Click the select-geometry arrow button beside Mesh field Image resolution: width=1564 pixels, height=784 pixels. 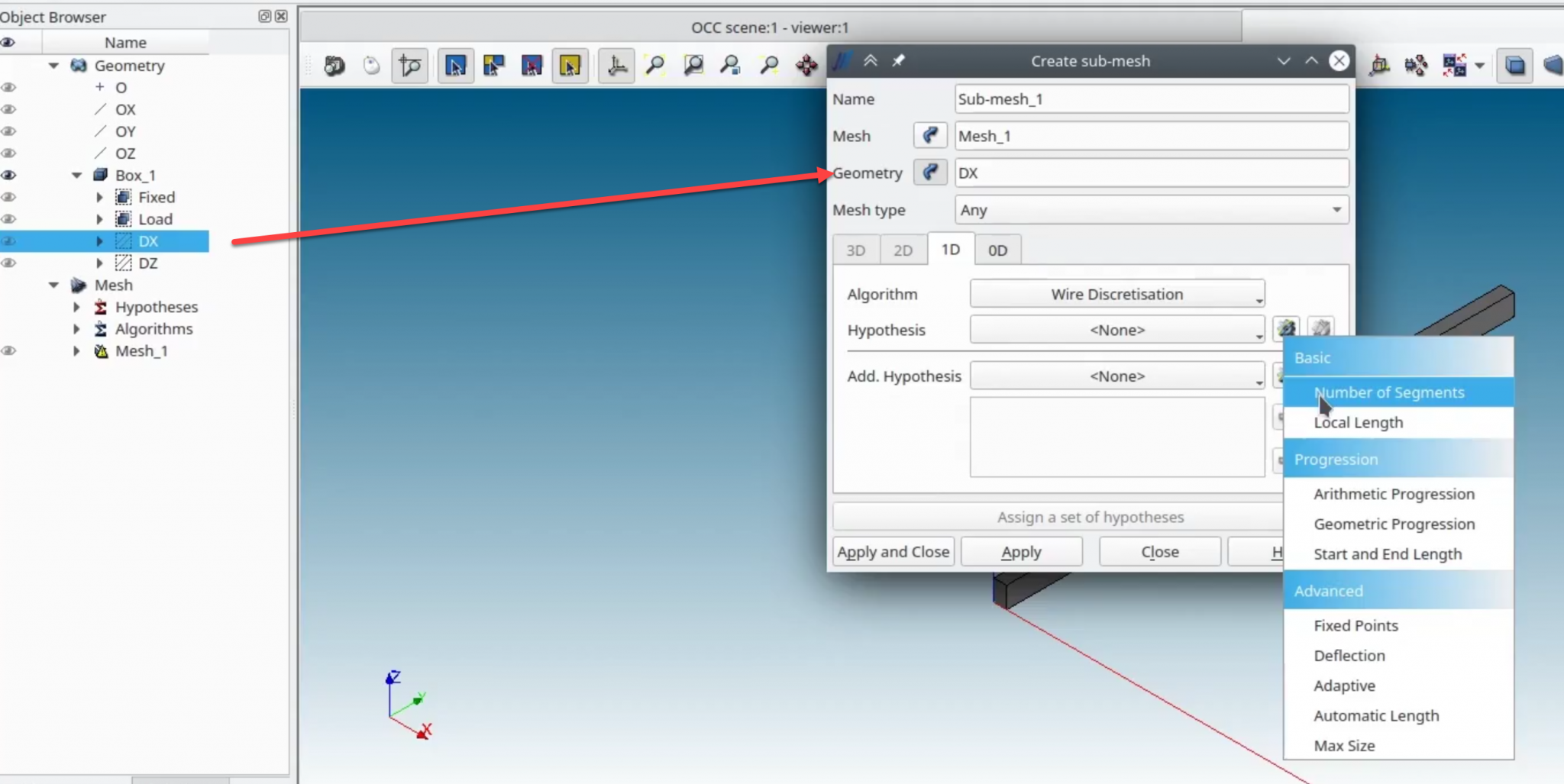[930, 135]
